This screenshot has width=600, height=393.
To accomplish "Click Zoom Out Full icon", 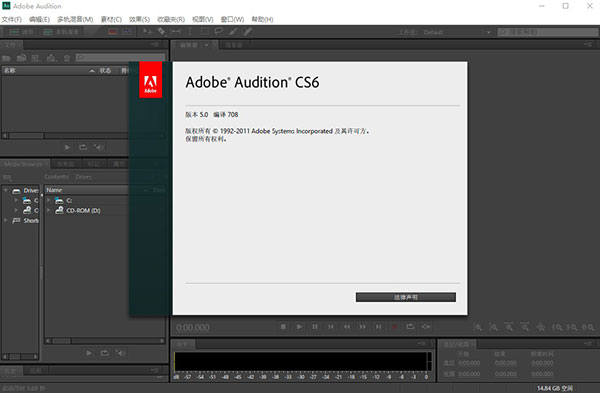I will point(540,327).
